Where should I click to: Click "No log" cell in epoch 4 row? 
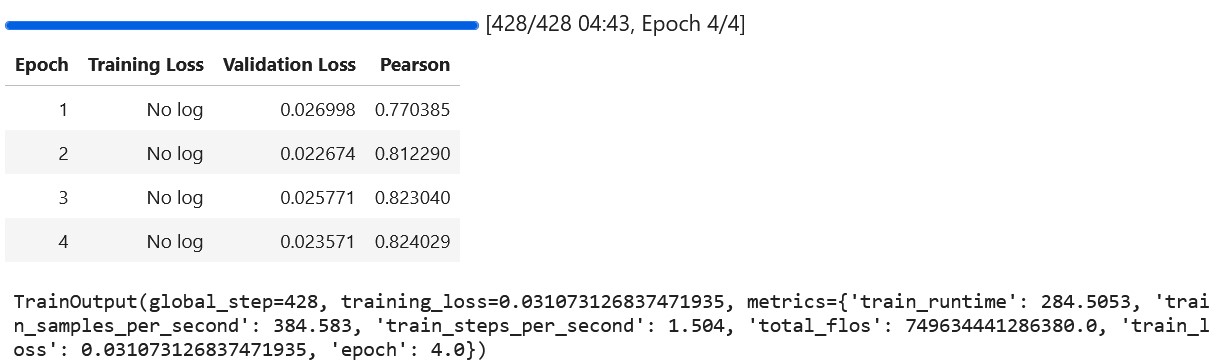click(175, 242)
